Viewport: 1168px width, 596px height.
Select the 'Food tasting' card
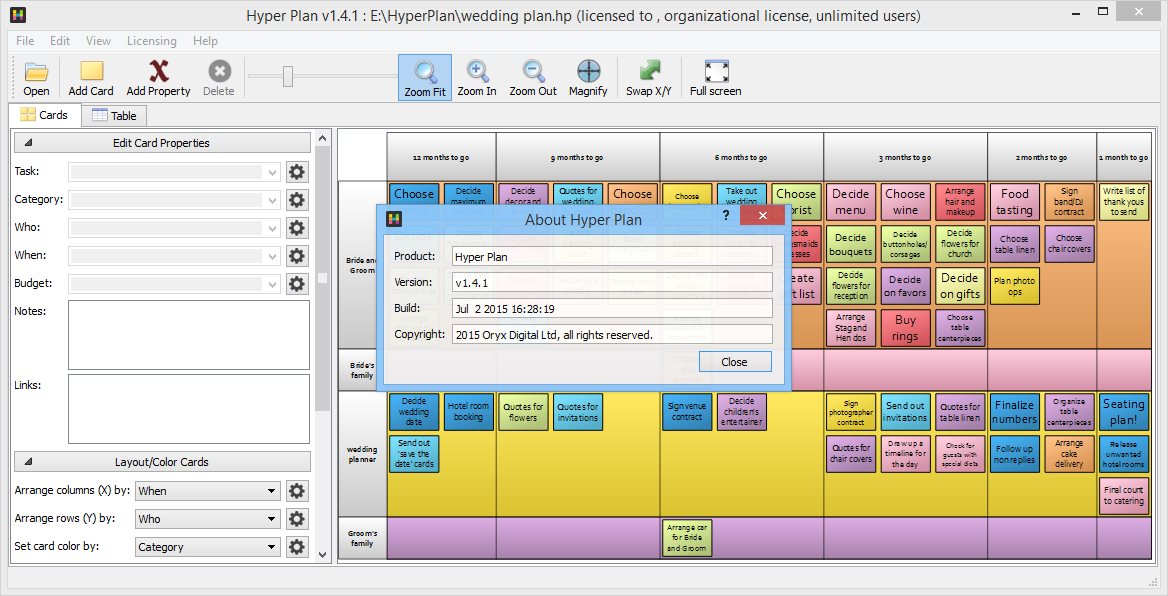[x=1015, y=202]
